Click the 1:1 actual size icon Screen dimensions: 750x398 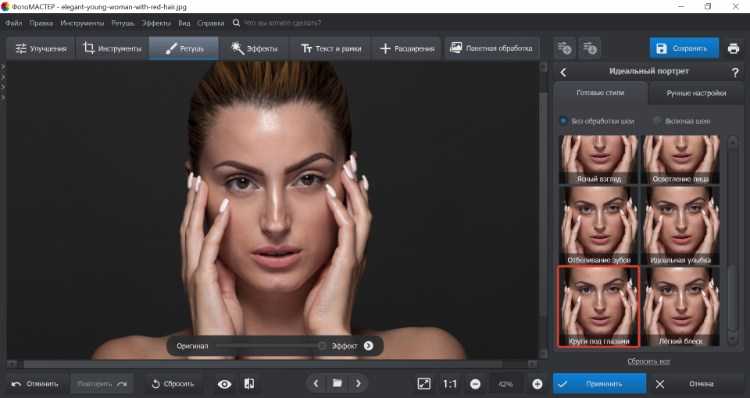pos(450,384)
